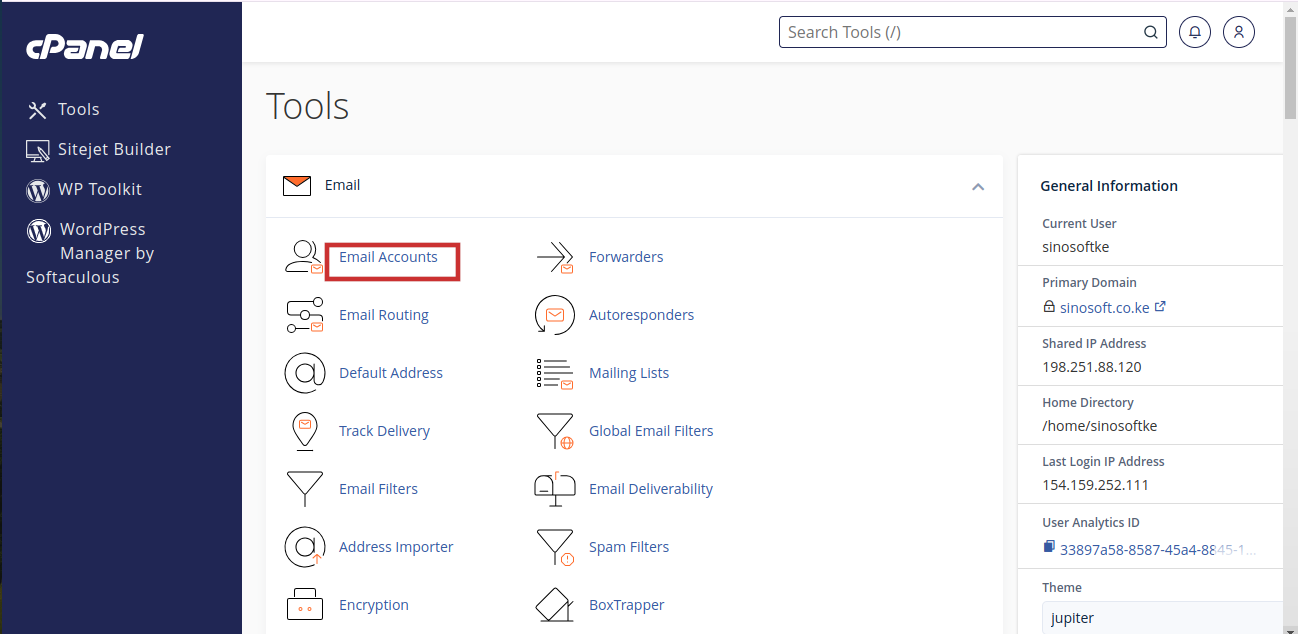Image resolution: width=1298 pixels, height=634 pixels.
Task: Select Tools in the sidebar
Action: 78,110
